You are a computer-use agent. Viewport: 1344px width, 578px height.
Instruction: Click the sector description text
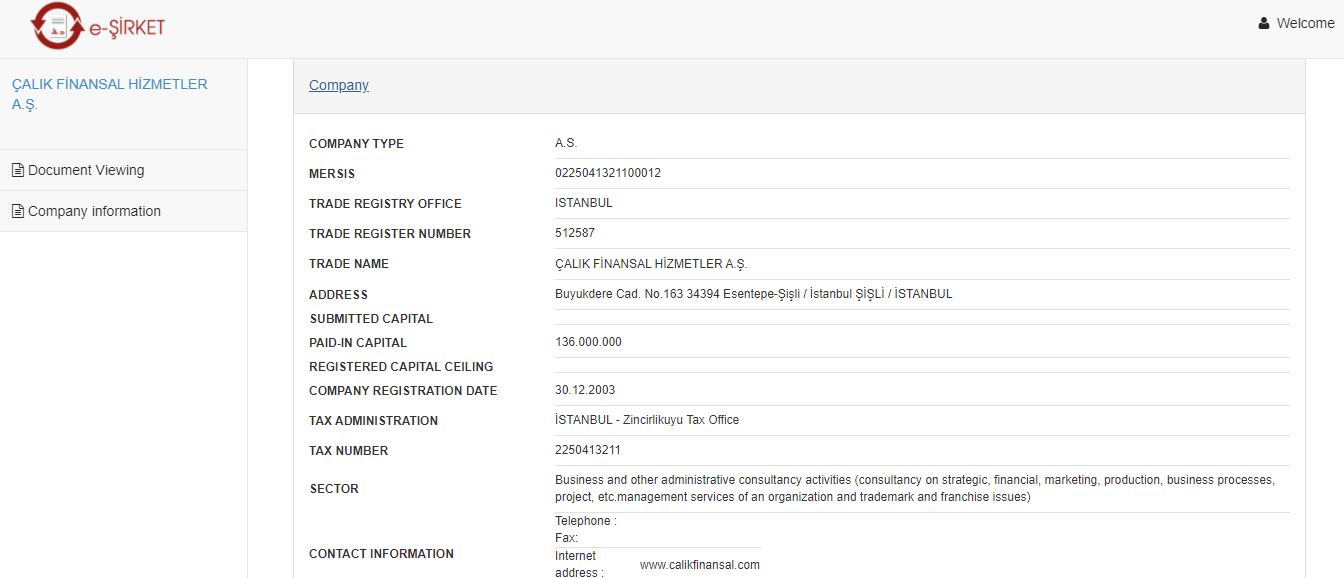[x=914, y=488]
